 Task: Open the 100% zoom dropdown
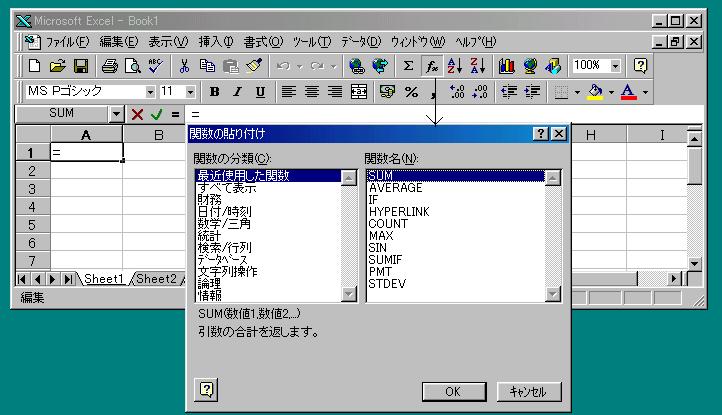point(615,66)
